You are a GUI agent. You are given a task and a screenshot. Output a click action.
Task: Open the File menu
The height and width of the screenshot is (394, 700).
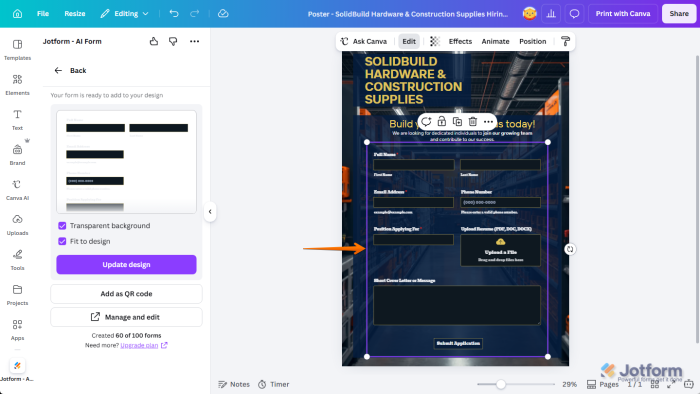coord(43,14)
